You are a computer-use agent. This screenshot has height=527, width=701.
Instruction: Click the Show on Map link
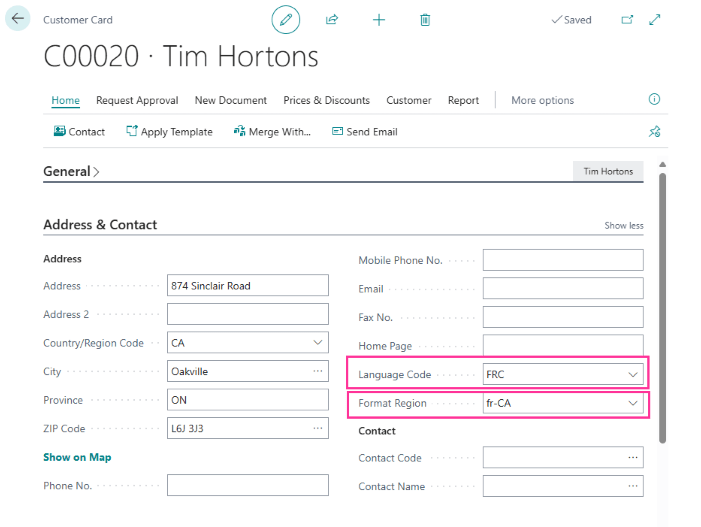coord(77,457)
